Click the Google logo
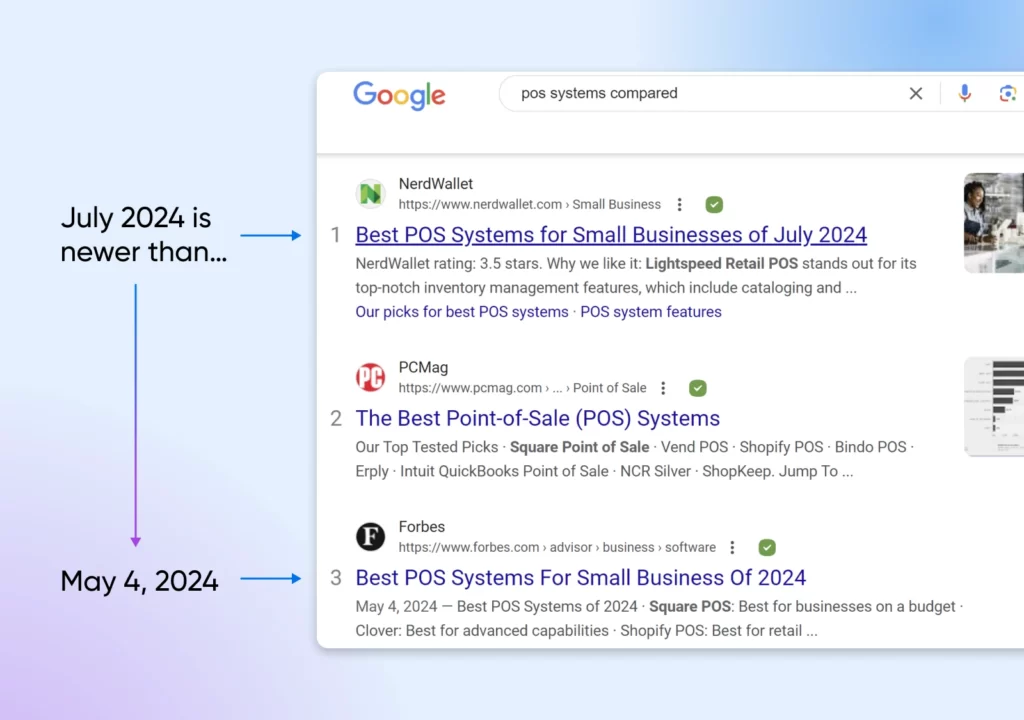The width and height of the screenshot is (1024, 720). [x=399, y=95]
